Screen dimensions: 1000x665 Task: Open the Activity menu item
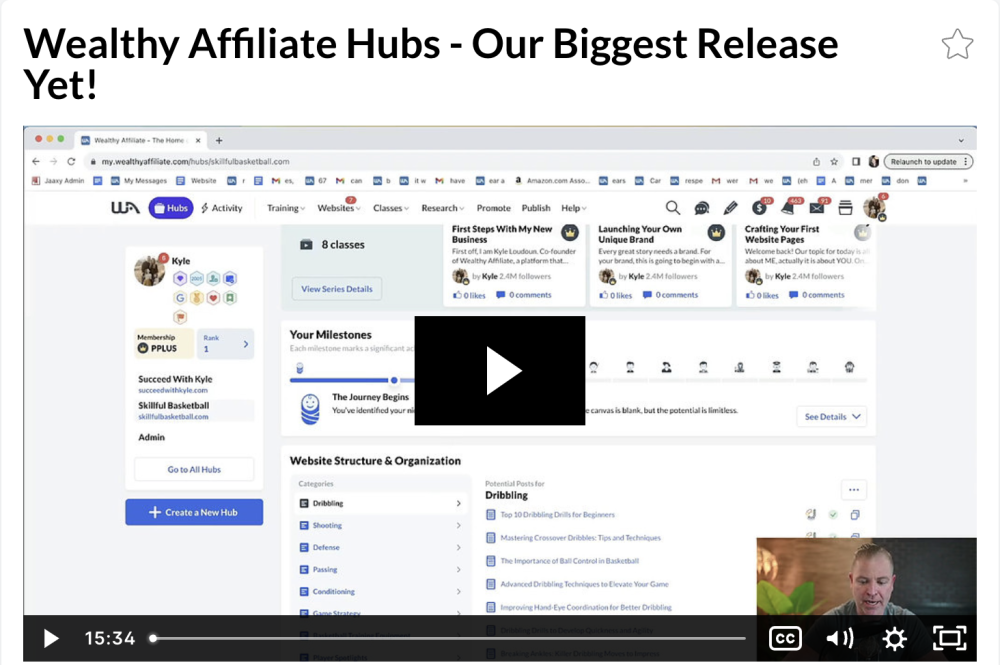221,208
